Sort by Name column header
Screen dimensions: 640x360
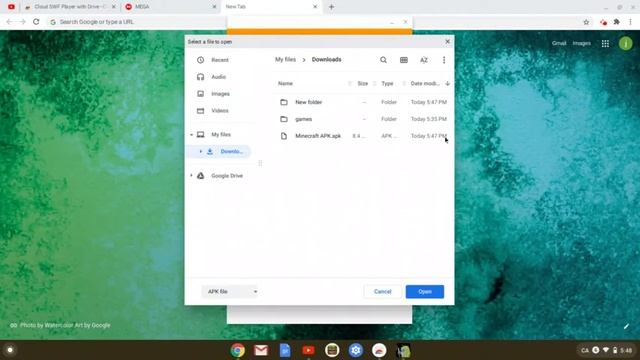tap(285, 83)
